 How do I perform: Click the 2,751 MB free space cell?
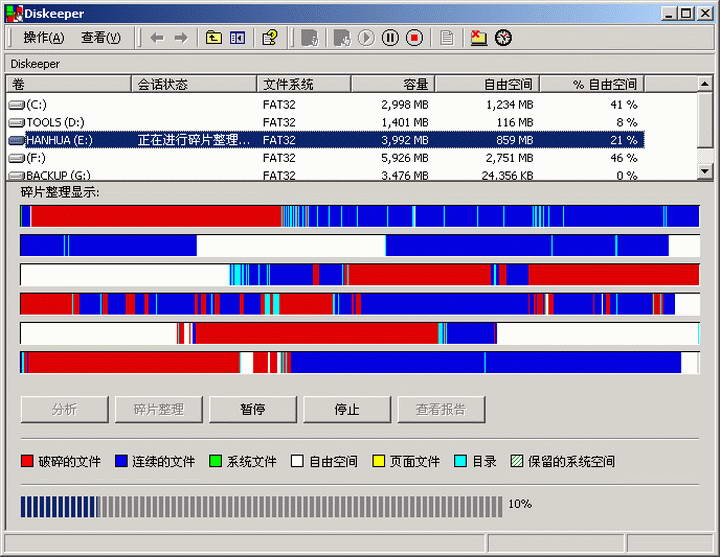click(509, 158)
